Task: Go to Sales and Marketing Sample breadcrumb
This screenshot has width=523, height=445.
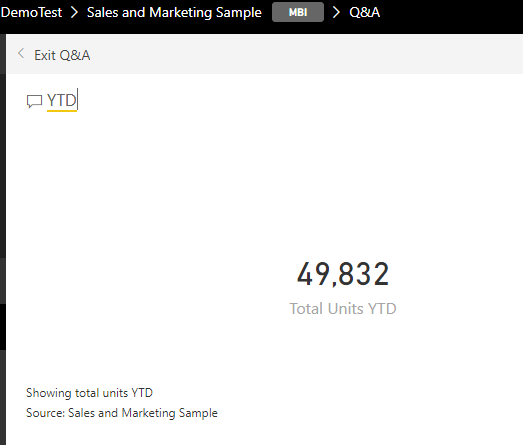Action: point(174,12)
